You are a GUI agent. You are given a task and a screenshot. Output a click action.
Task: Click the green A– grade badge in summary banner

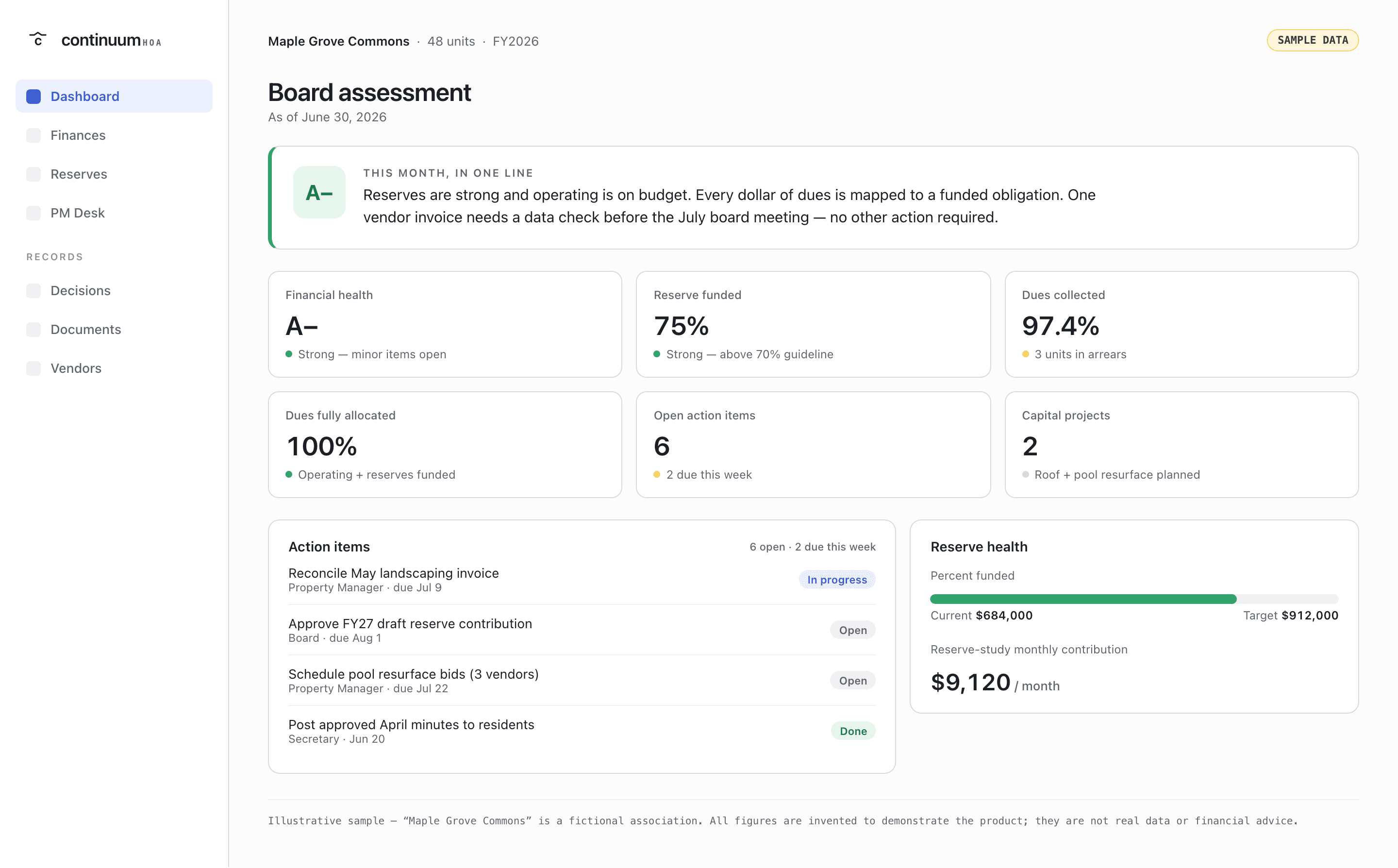[319, 192]
